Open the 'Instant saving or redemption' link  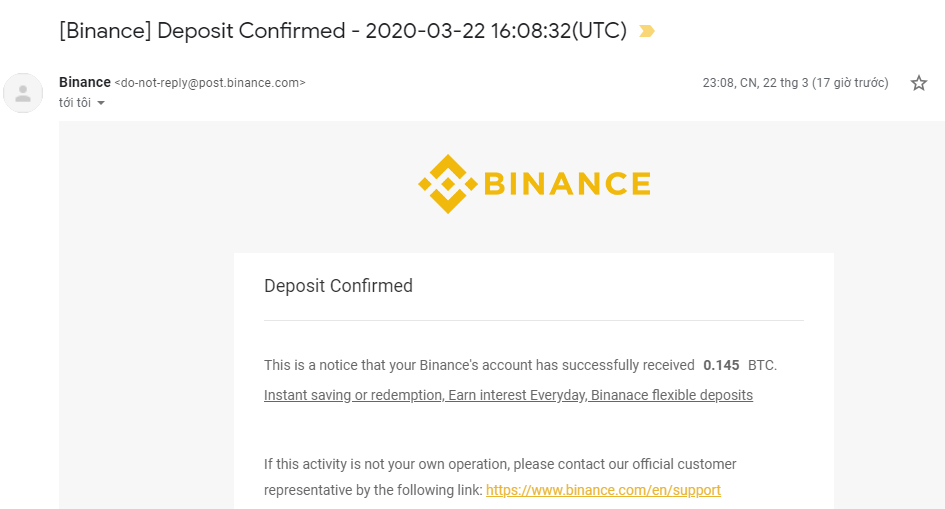[x=508, y=395]
